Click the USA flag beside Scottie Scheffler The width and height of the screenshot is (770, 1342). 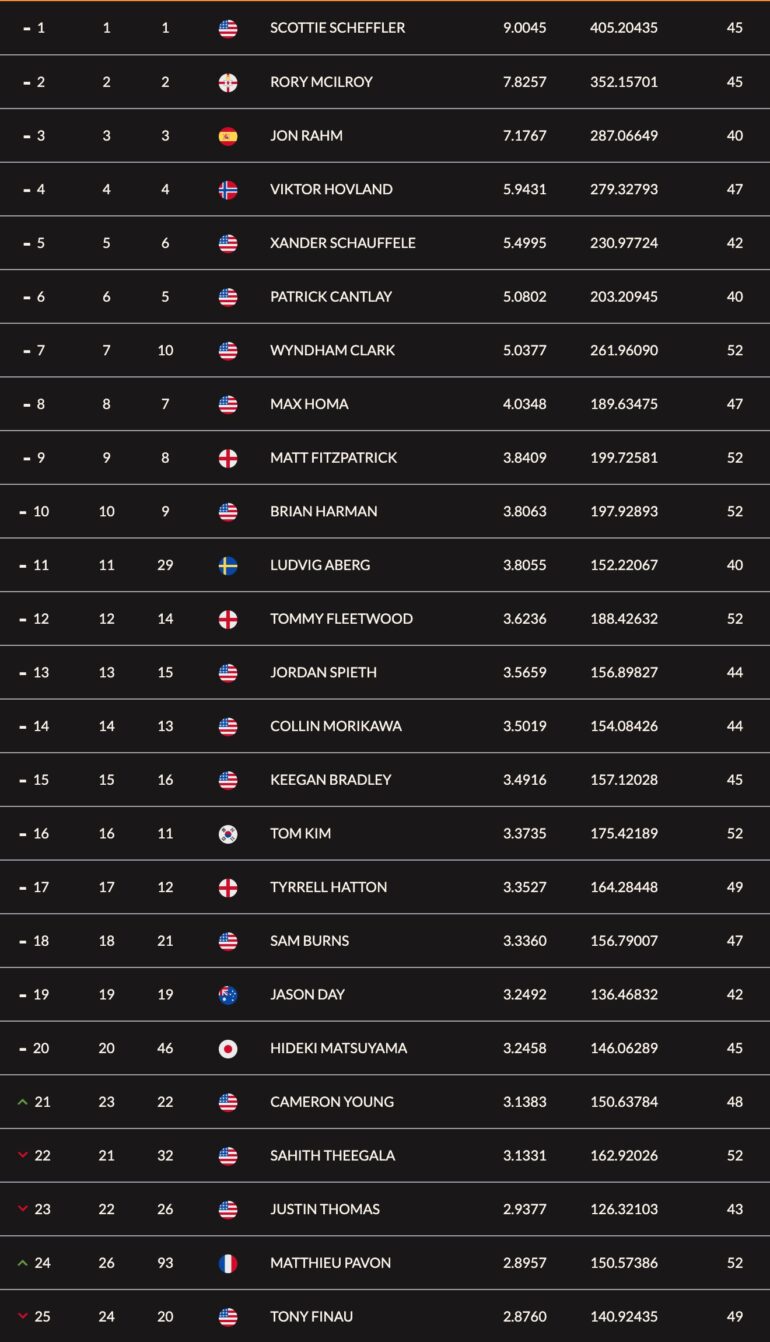coord(228,28)
